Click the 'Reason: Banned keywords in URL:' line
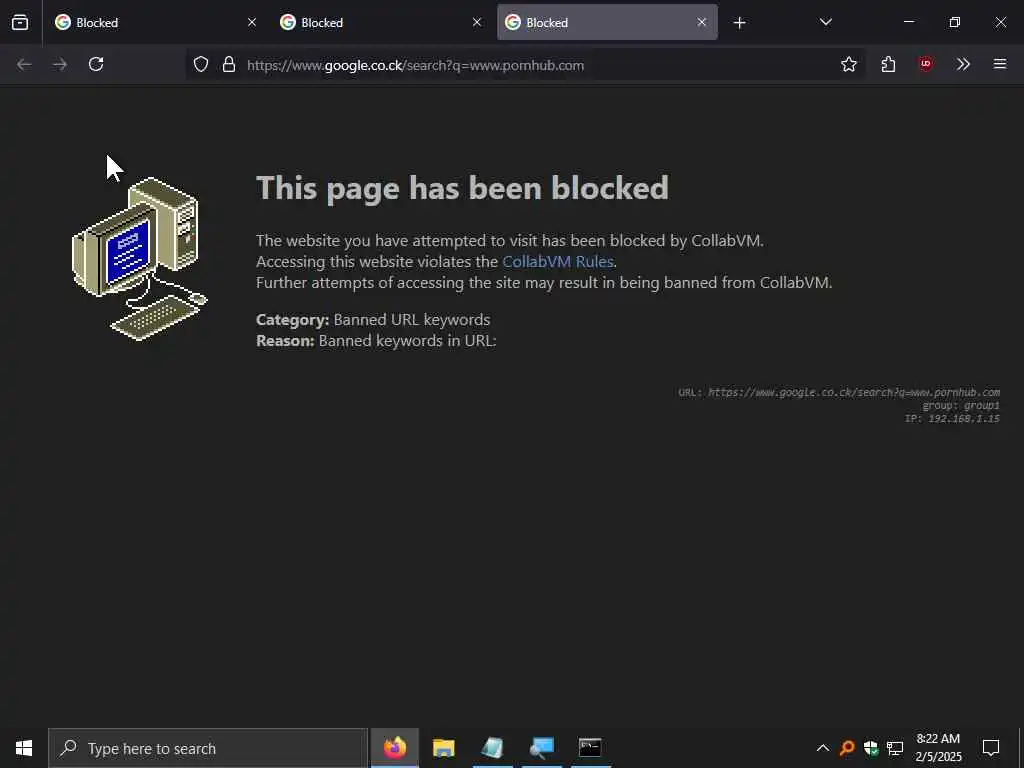Image resolution: width=1024 pixels, height=768 pixels. point(376,340)
